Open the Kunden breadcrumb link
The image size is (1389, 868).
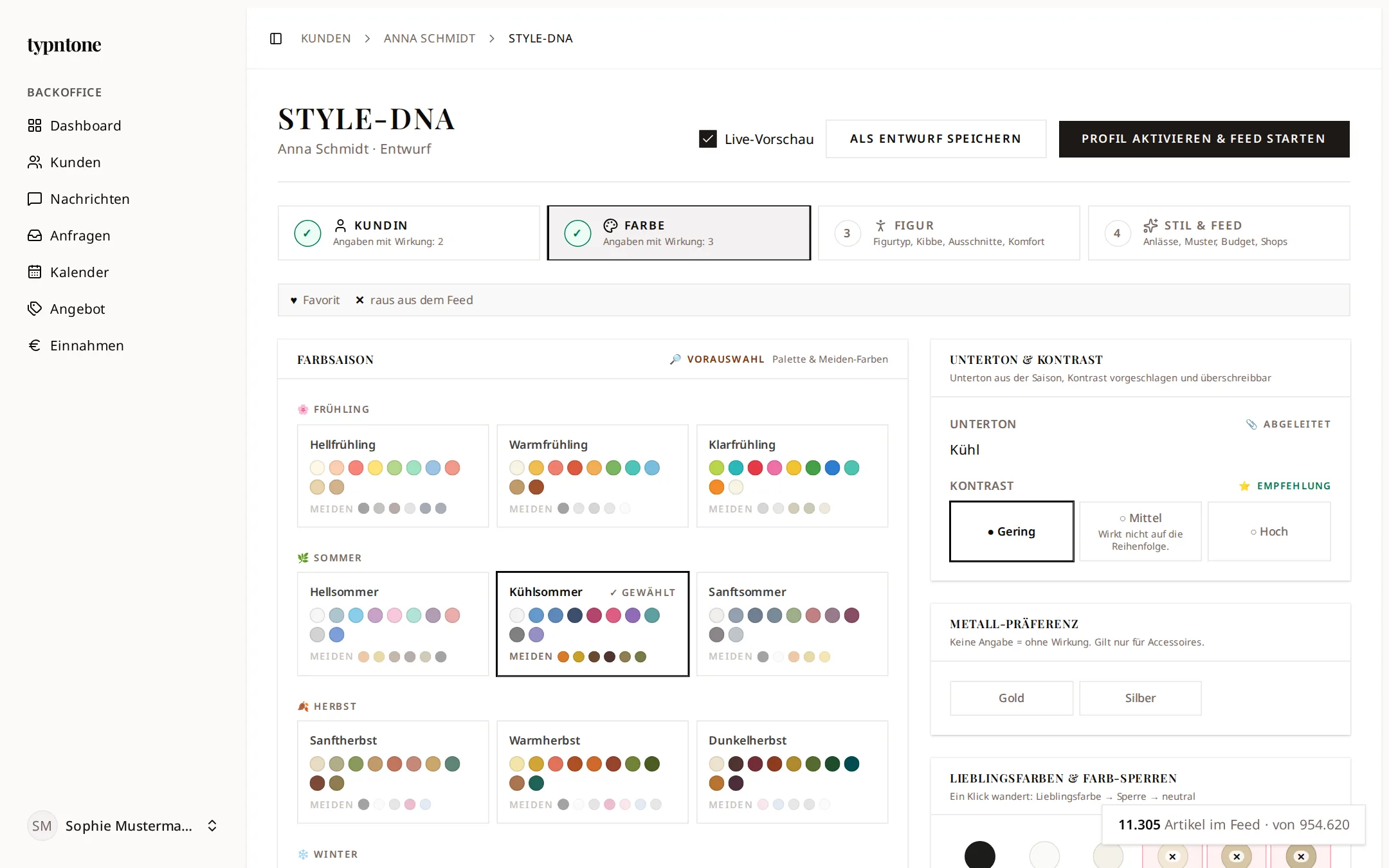point(326,39)
